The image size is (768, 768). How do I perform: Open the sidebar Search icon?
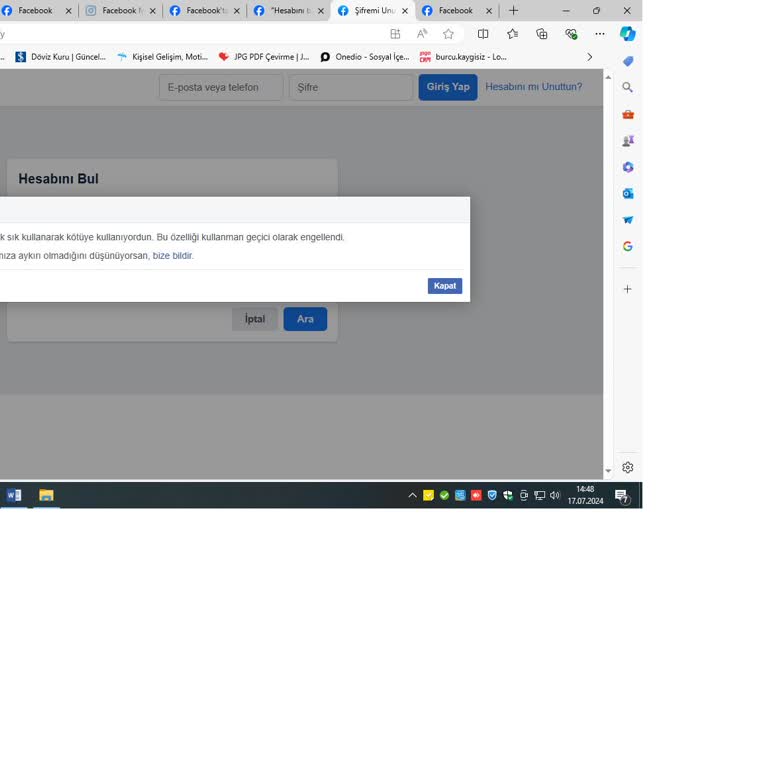pos(628,87)
